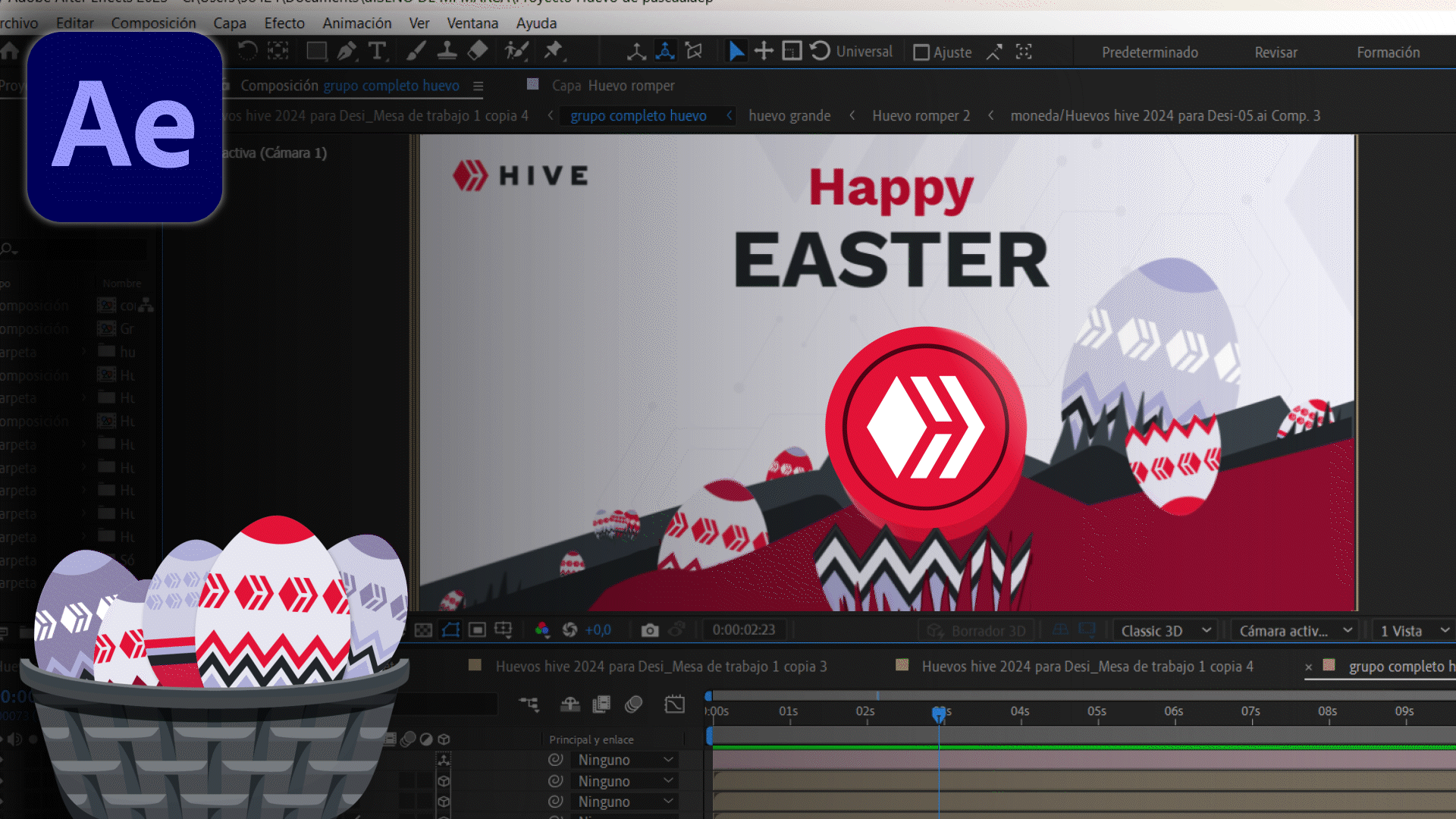Select the Type tool in the toolbar
This screenshot has width=1456, height=819.
coord(377,52)
